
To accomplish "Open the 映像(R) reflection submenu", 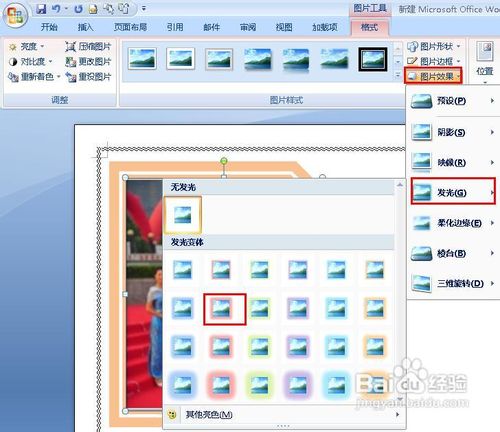I will pos(453,163).
